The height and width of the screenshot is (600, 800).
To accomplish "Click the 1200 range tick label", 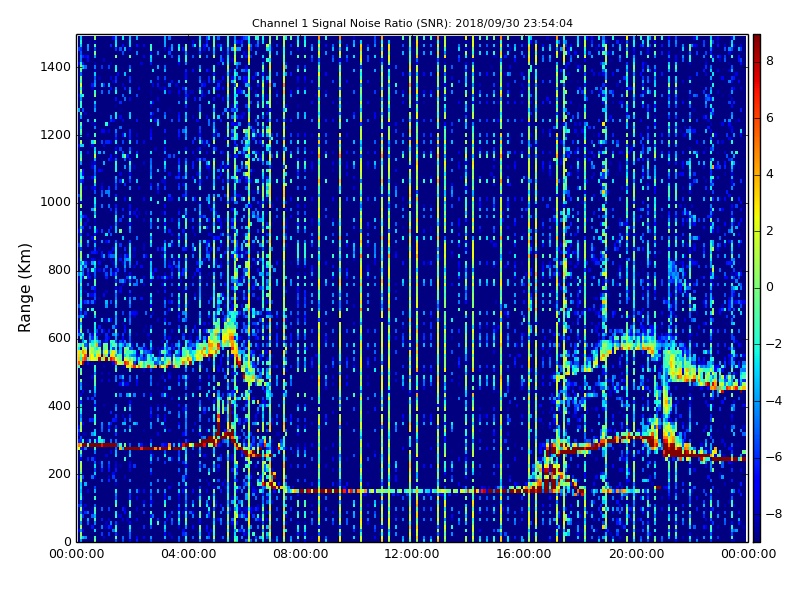I will (56, 135).
